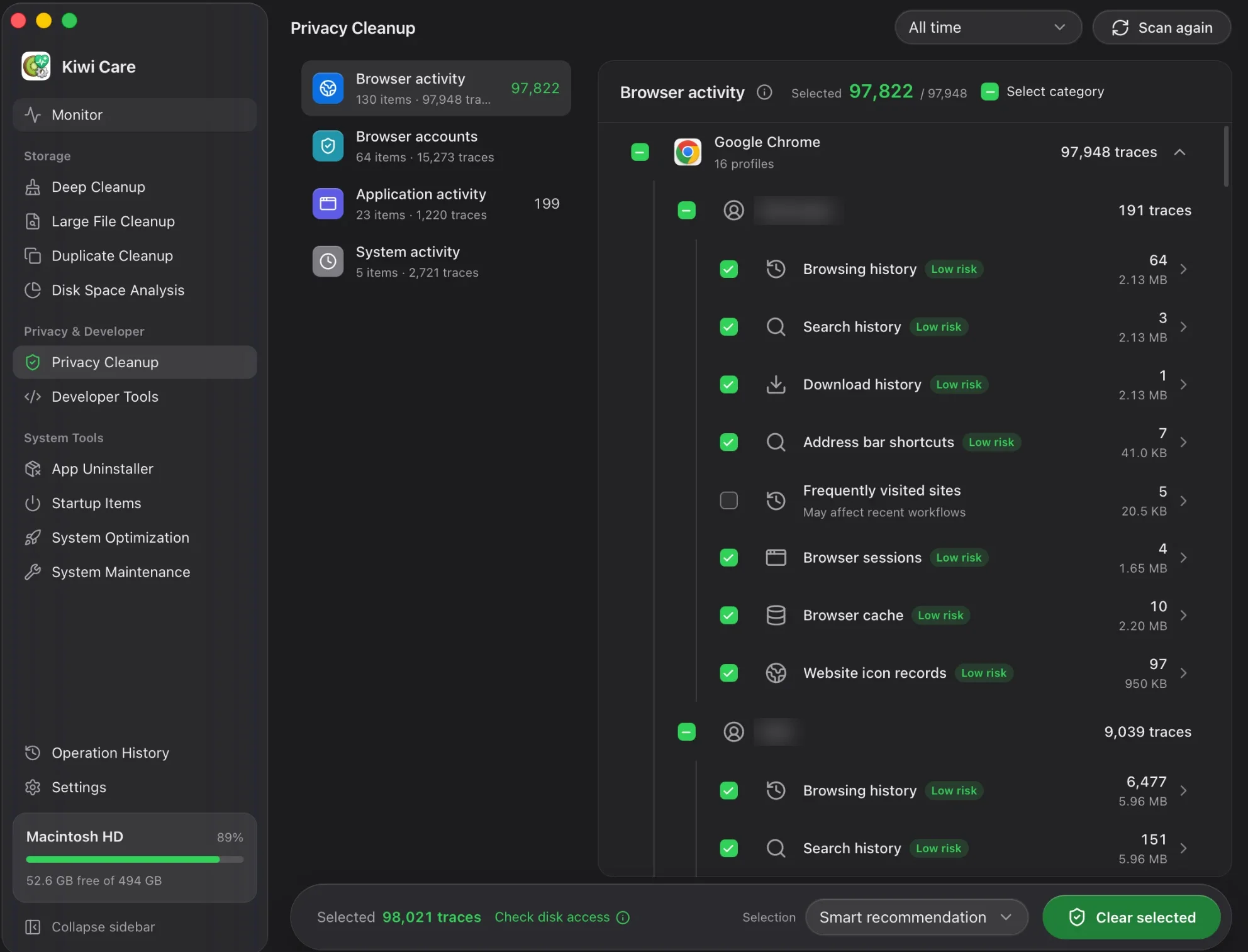This screenshot has height=952, width=1248.
Task: Collapse the Google Chrome traces section
Action: click(1180, 152)
